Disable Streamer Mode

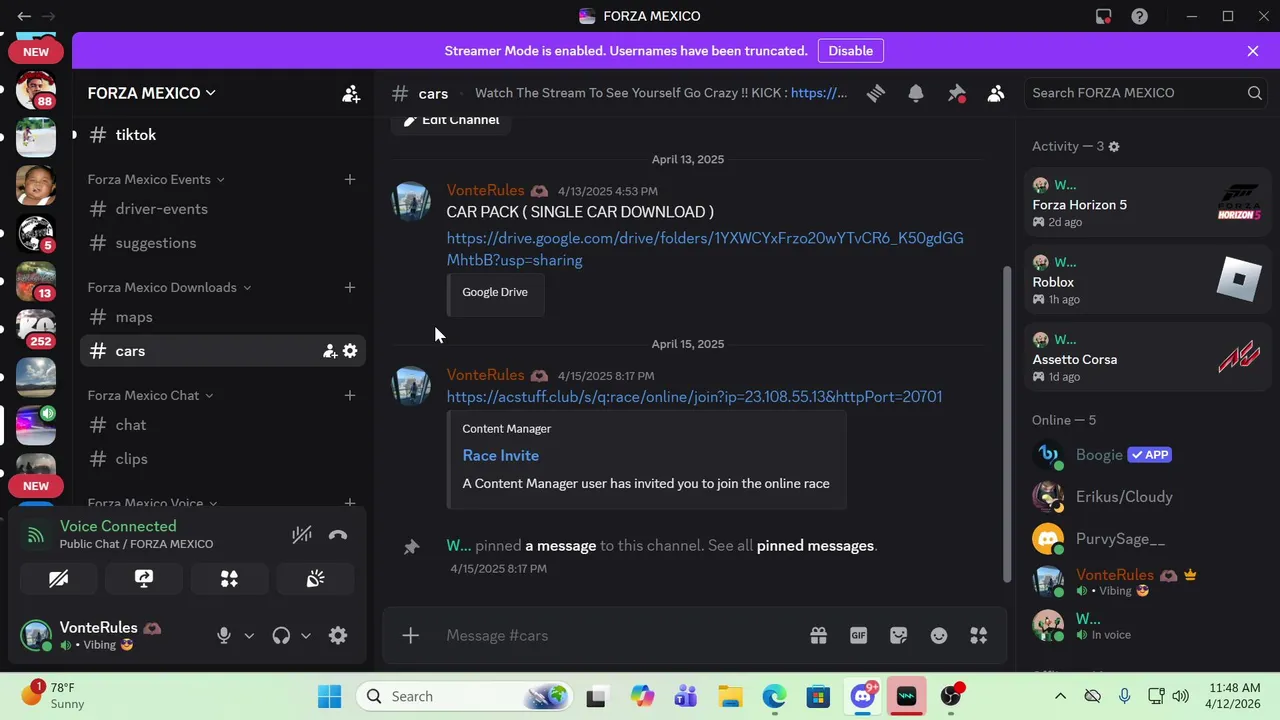click(x=850, y=51)
